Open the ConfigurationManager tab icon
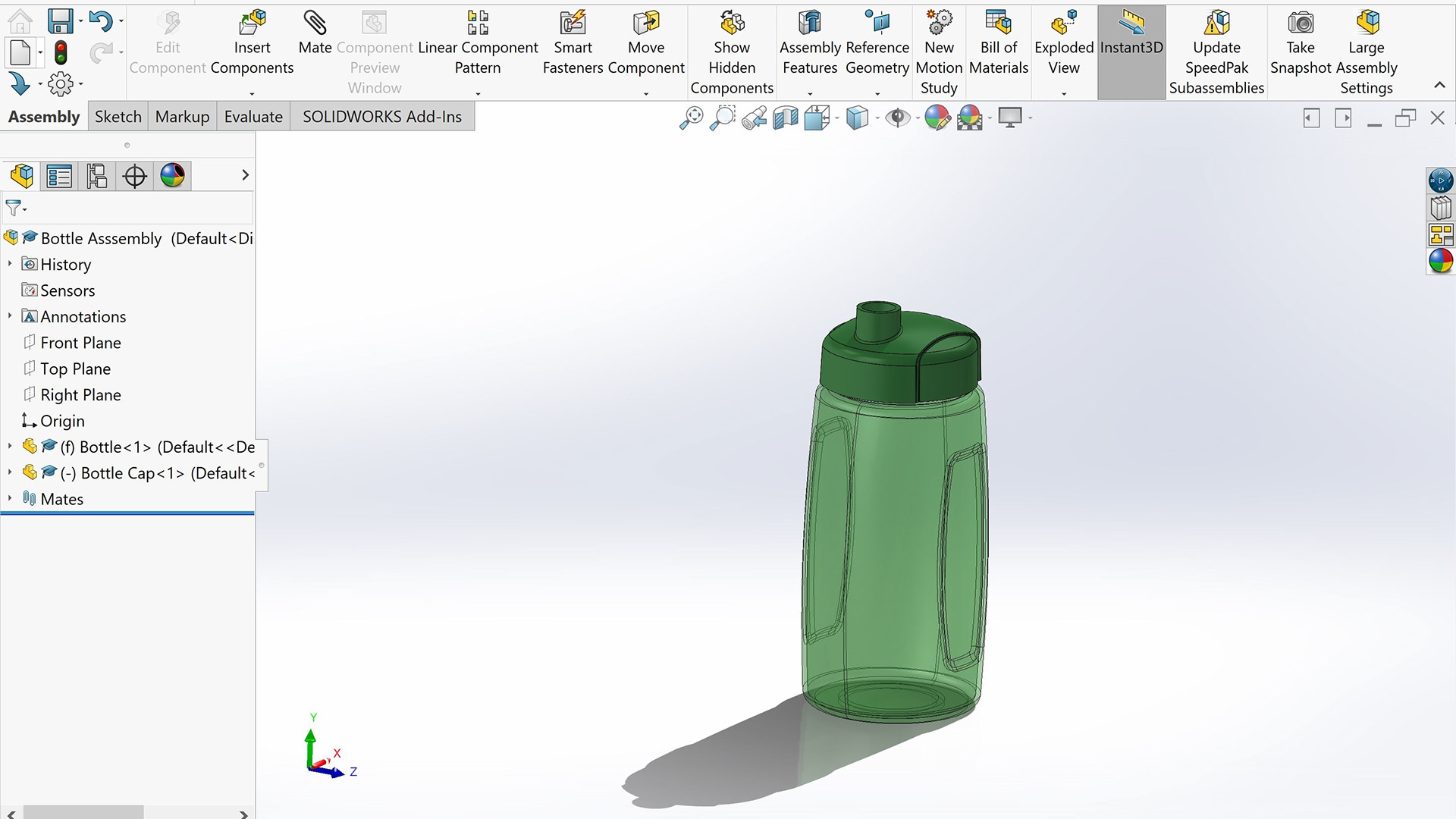The image size is (1456, 819). [x=96, y=176]
